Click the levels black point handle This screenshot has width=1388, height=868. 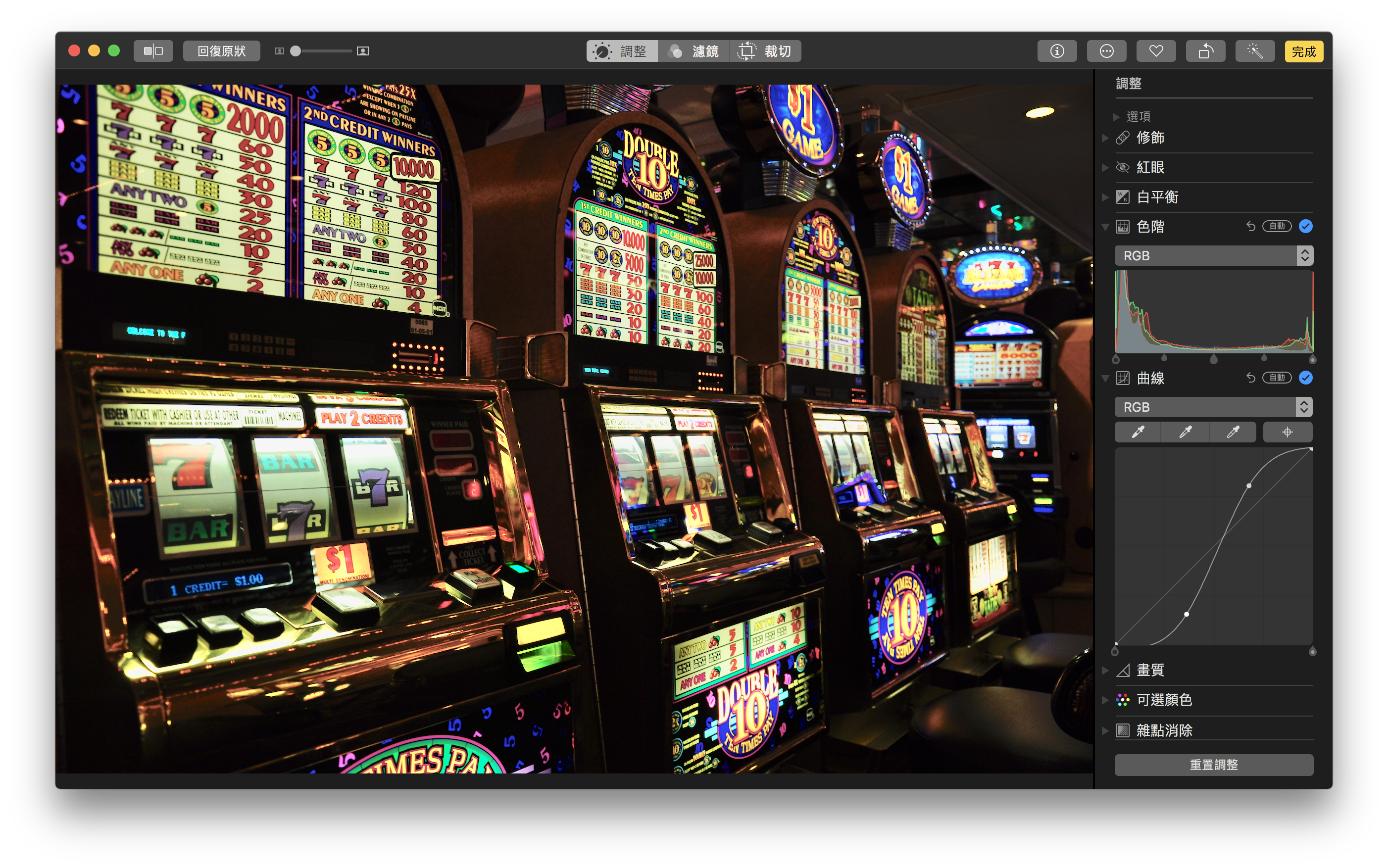[1116, 359]
